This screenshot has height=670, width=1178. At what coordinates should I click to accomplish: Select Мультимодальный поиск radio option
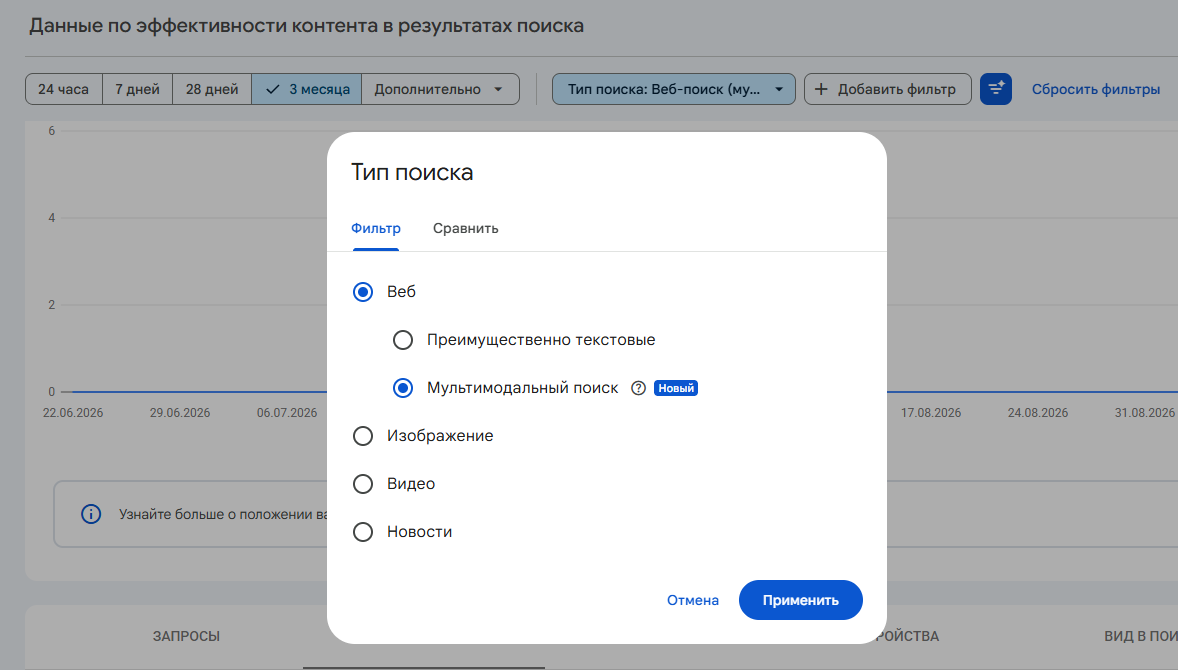coord(403,388)
